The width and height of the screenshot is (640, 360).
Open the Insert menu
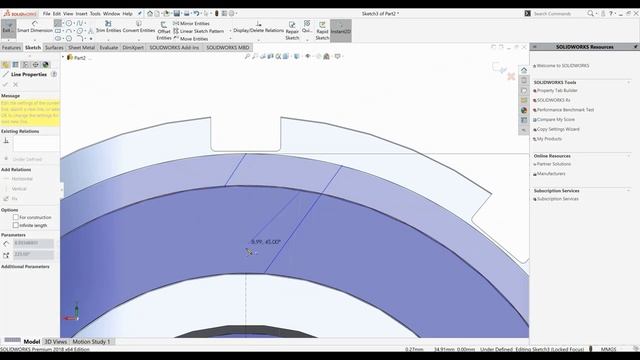coord(81,13)
